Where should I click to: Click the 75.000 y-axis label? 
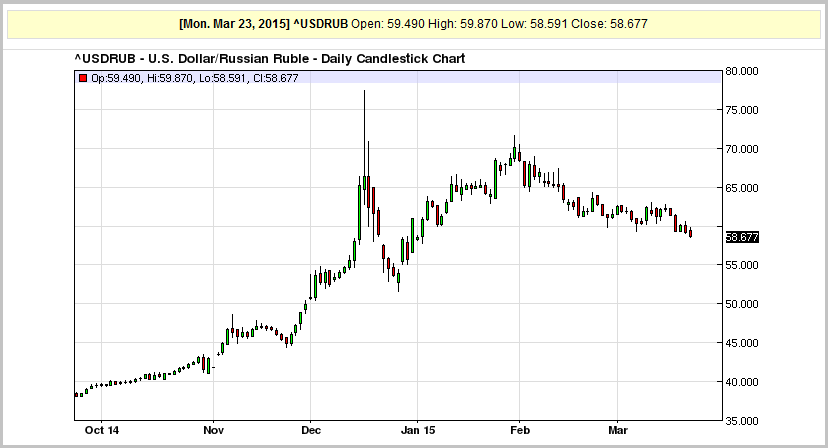(x=742, y=110)
